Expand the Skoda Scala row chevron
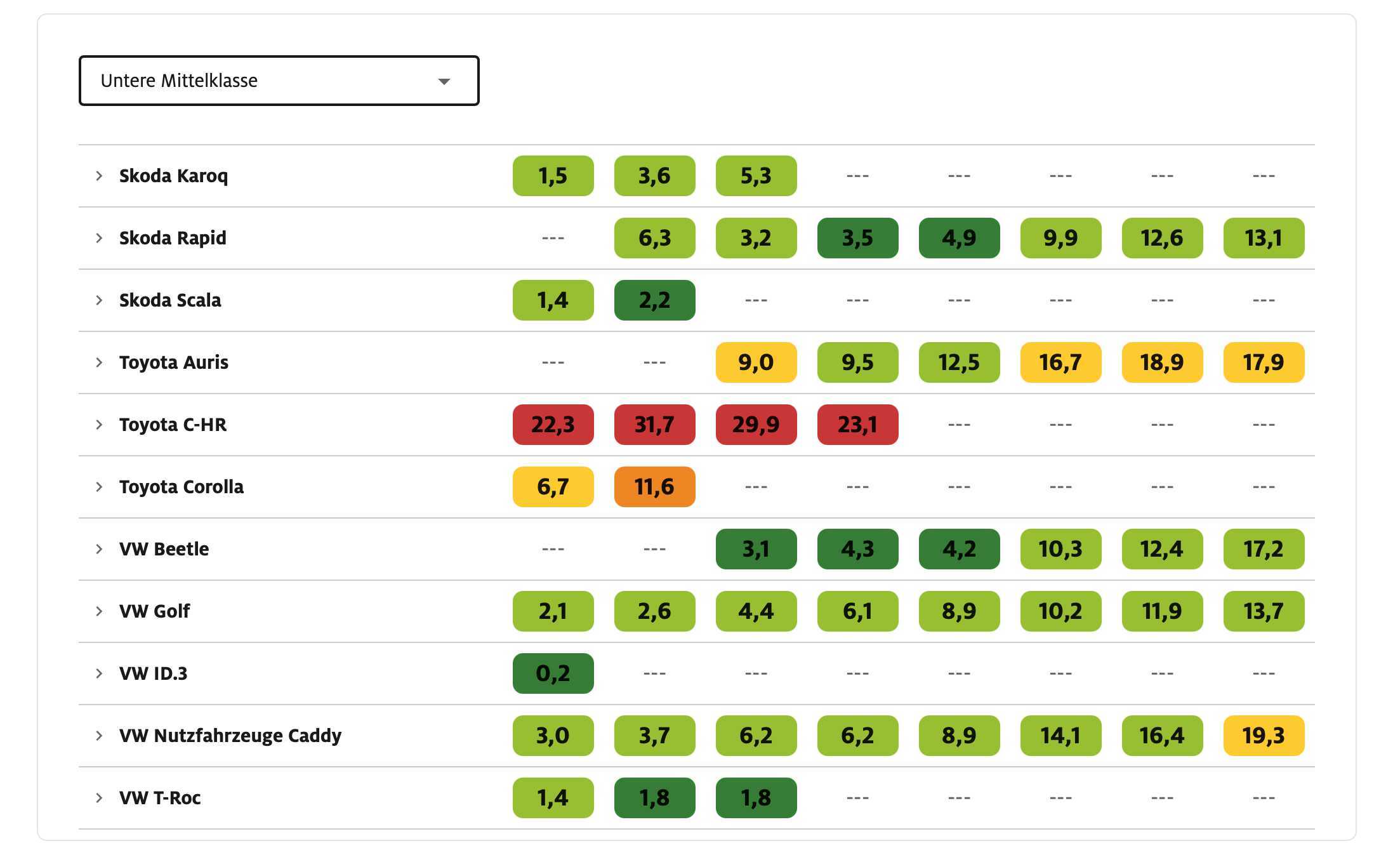This screenshot has width=1400, height=862. pos(99,300)
